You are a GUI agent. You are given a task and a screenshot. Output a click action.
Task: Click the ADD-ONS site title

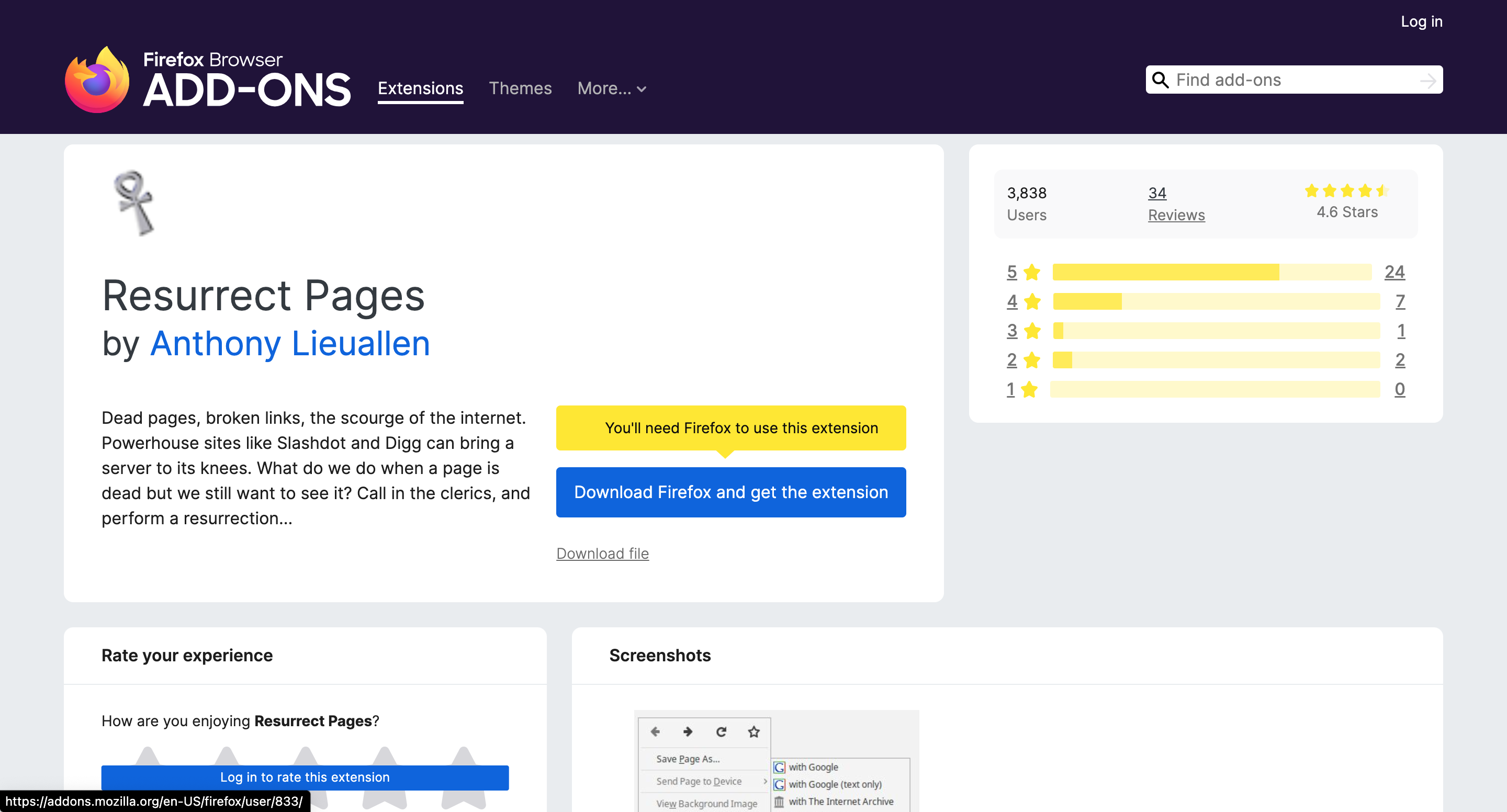click(x=247, y=90)
